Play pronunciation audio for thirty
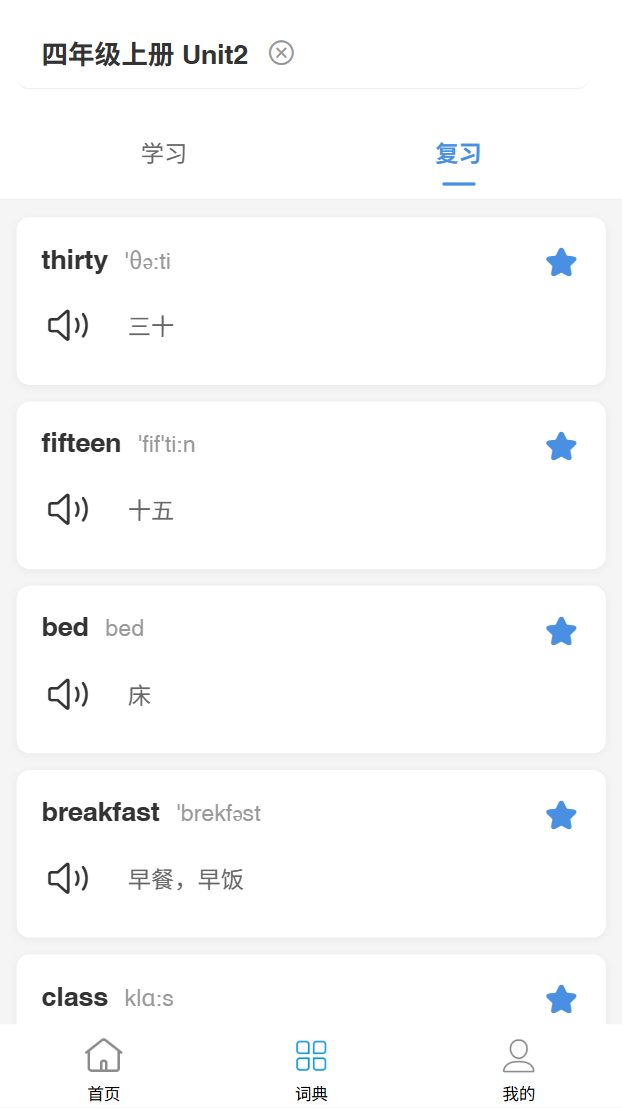Screen dimensions: 622x1108 click(69, 326)
